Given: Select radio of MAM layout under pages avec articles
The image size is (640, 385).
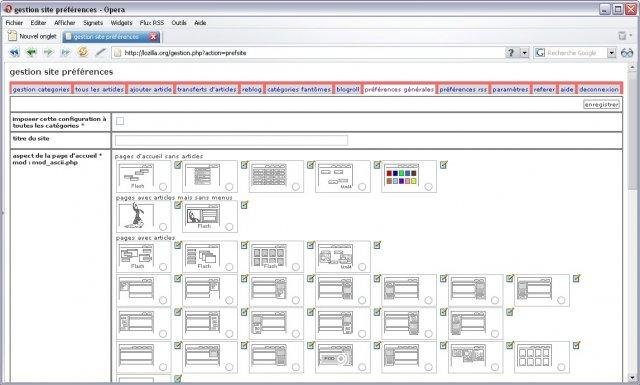Looking at the screenshot, I should click(362, 267).
